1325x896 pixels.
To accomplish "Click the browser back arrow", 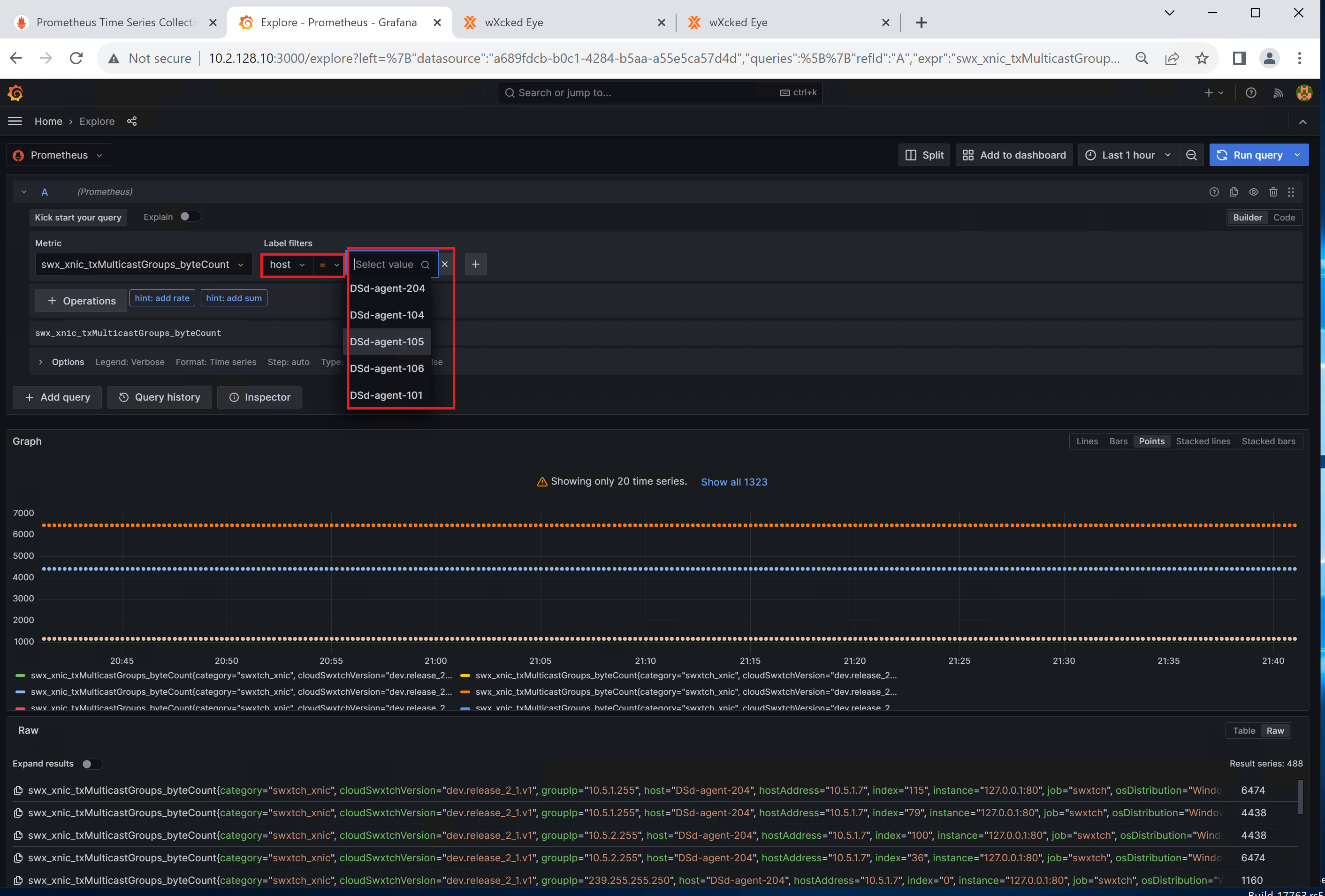I will tap(16, 58).
